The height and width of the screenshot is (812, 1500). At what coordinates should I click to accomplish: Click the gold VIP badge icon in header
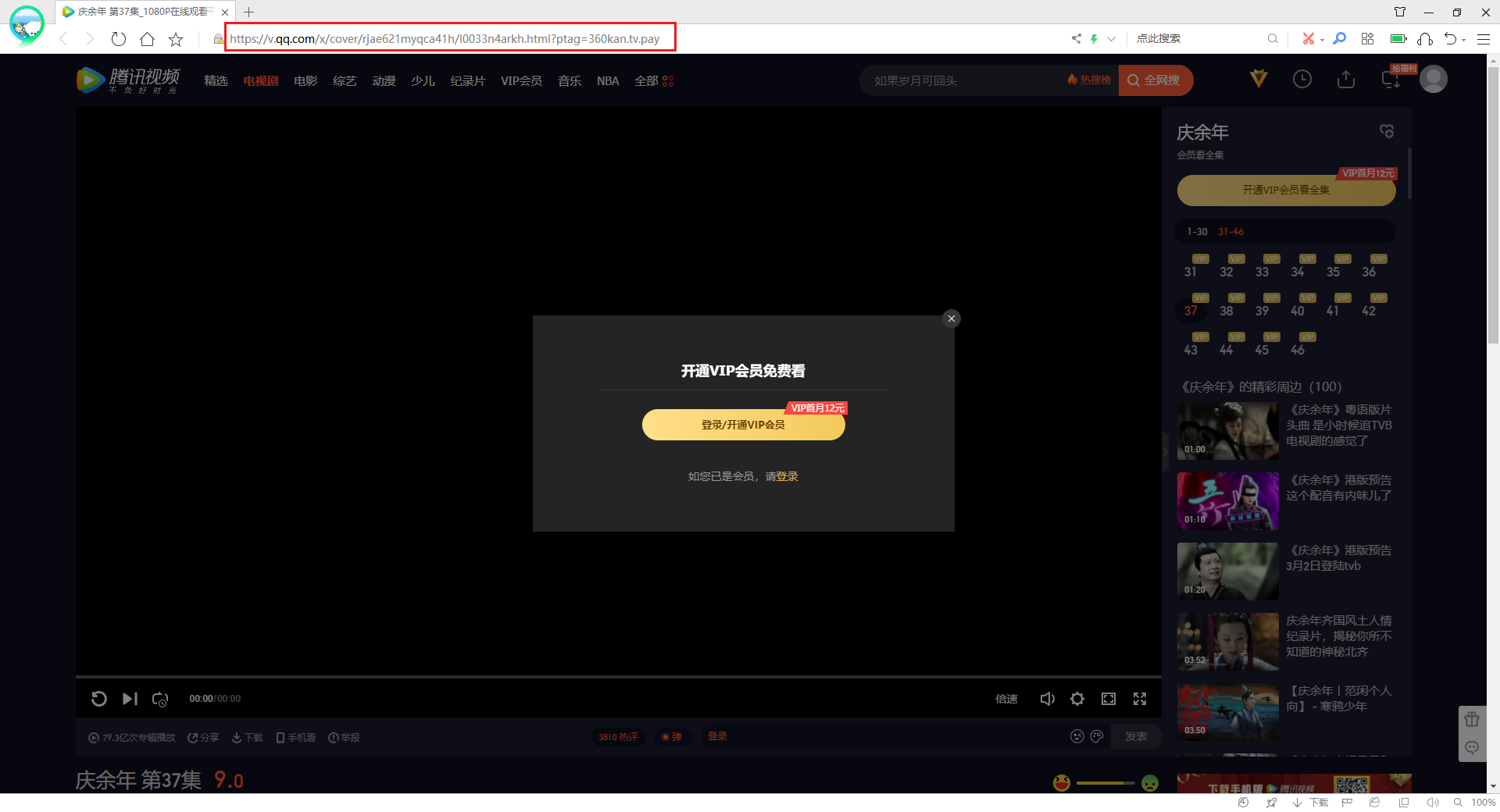[x=1259, y=79]
